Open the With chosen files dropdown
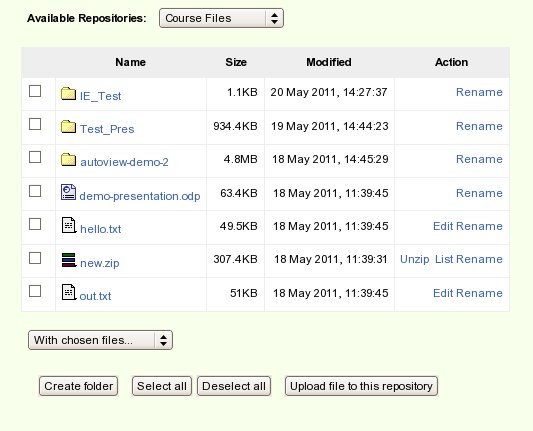Image resolution: width=533 pixels, height=431 pixels. coord(100,340)
